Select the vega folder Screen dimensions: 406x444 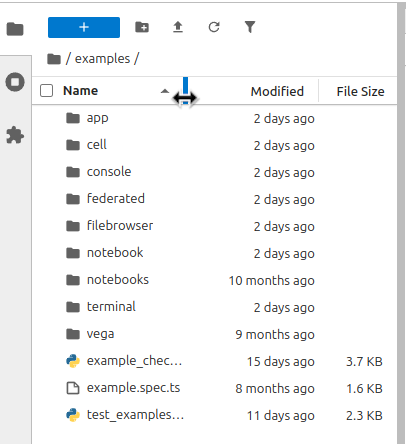tap(215, 334)
